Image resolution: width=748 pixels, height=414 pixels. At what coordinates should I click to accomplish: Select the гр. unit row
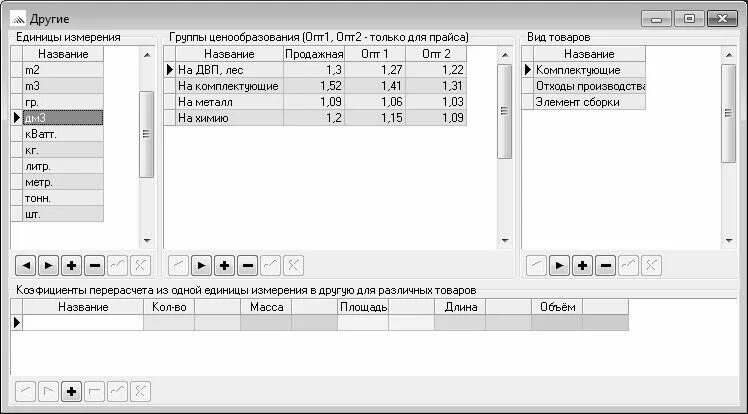pos(63,102)
